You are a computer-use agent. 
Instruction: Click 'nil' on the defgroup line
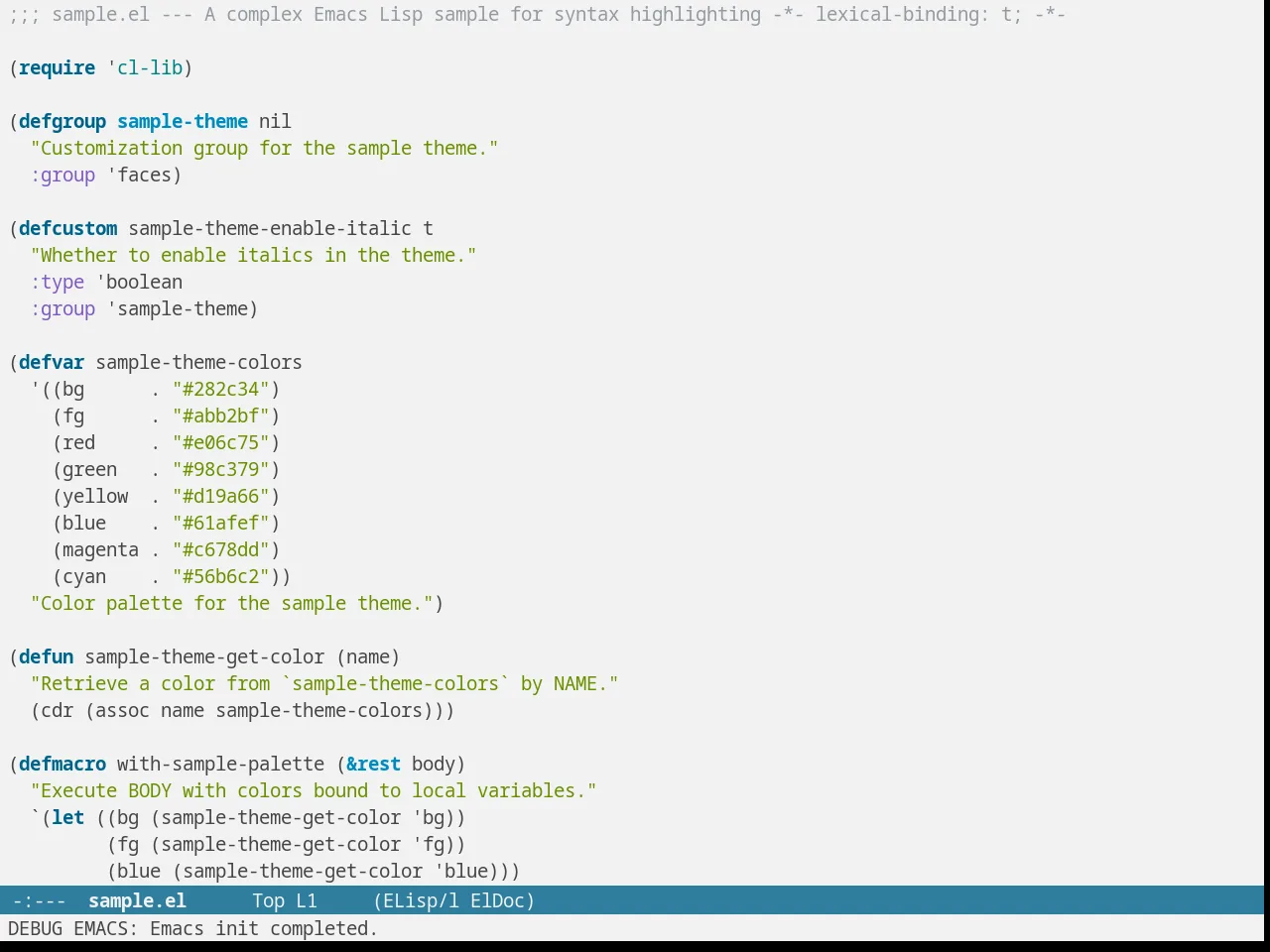pyautogui.click(x=276, y=121)
